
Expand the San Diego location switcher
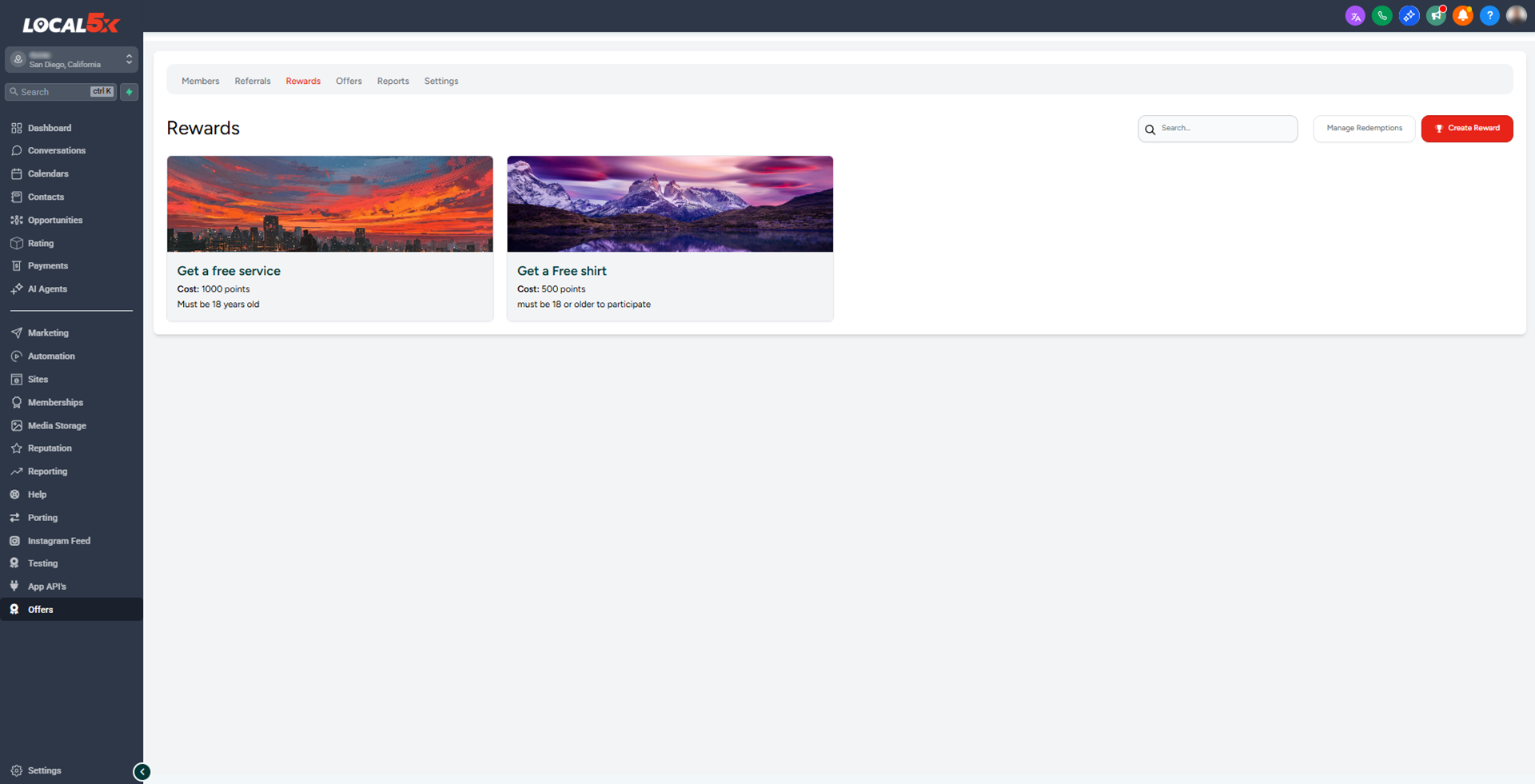tap(72, 60)
